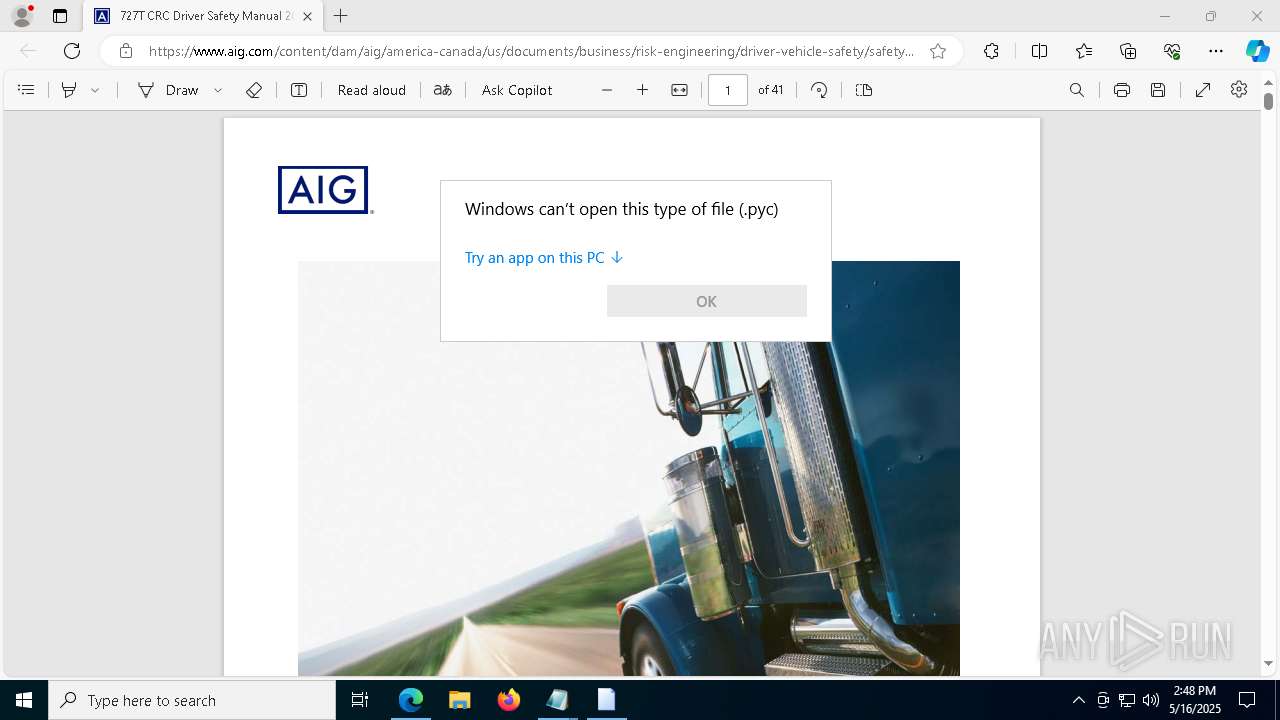The height and width of the screenshot is (720, 1280).
Task: Enter PDF full screen mode
Action: click(1203, 90)
